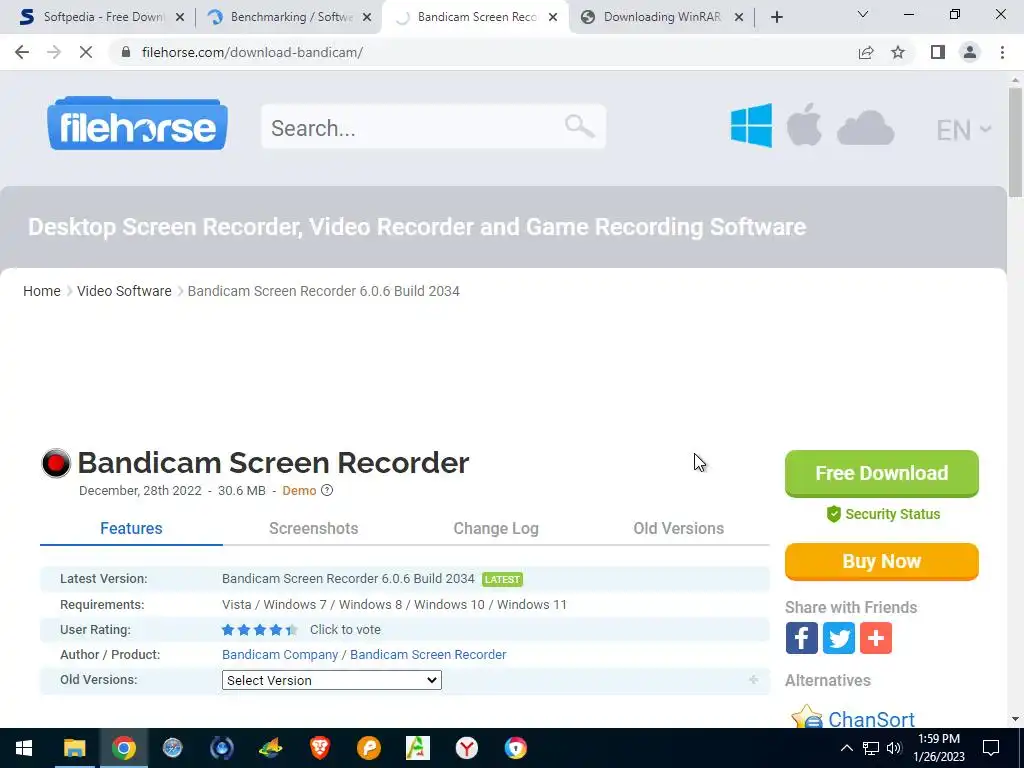Stop loading the page
This screenshot has width=1024, height=768.
point(86,52)
